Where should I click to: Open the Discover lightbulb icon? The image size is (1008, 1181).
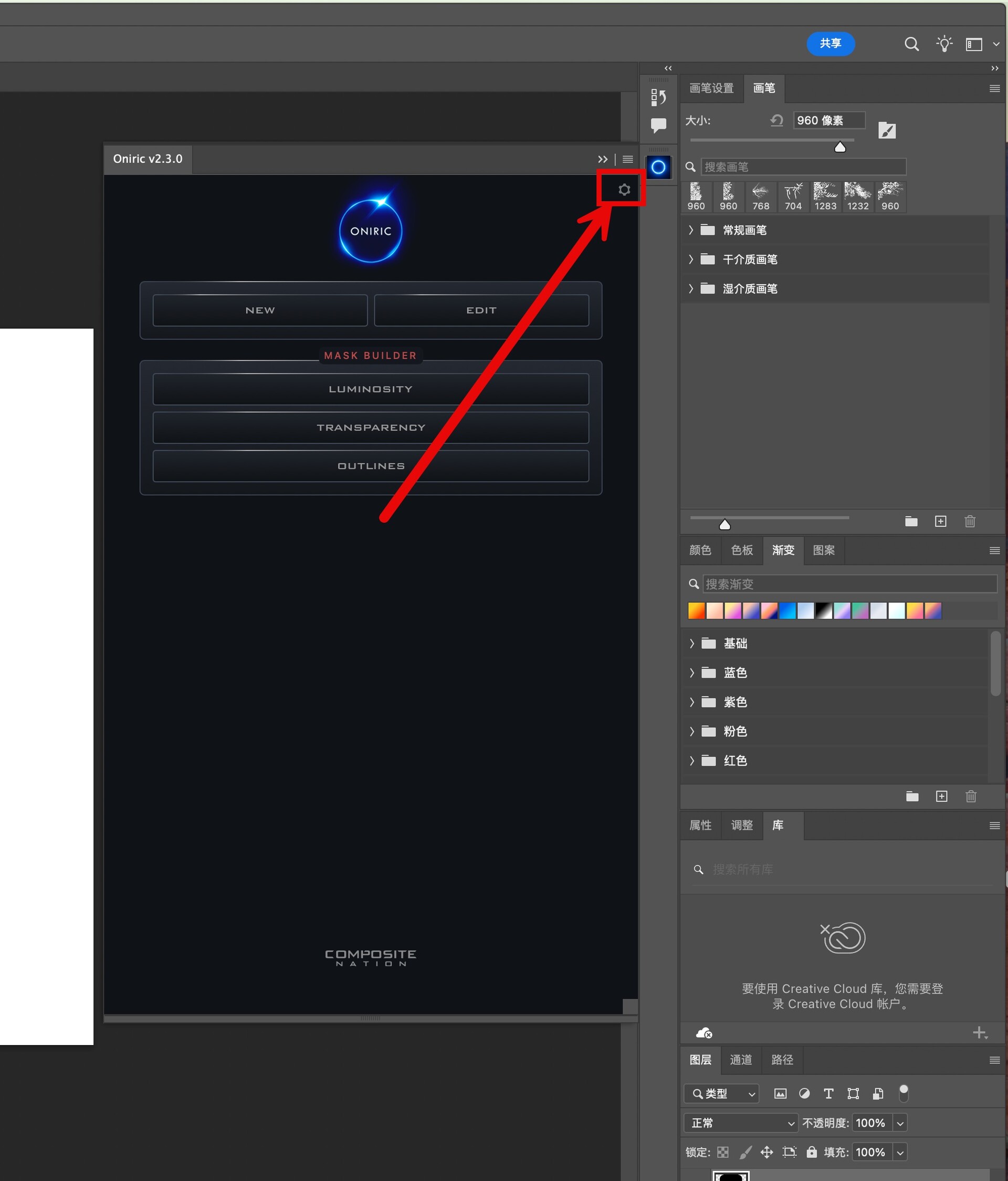[x=944, y=44]
